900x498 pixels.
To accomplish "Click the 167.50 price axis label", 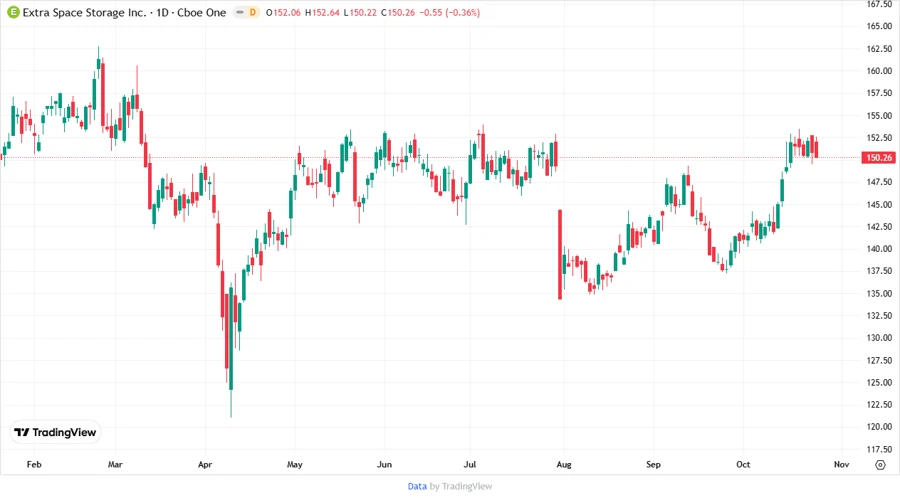I will pos(879,4).
